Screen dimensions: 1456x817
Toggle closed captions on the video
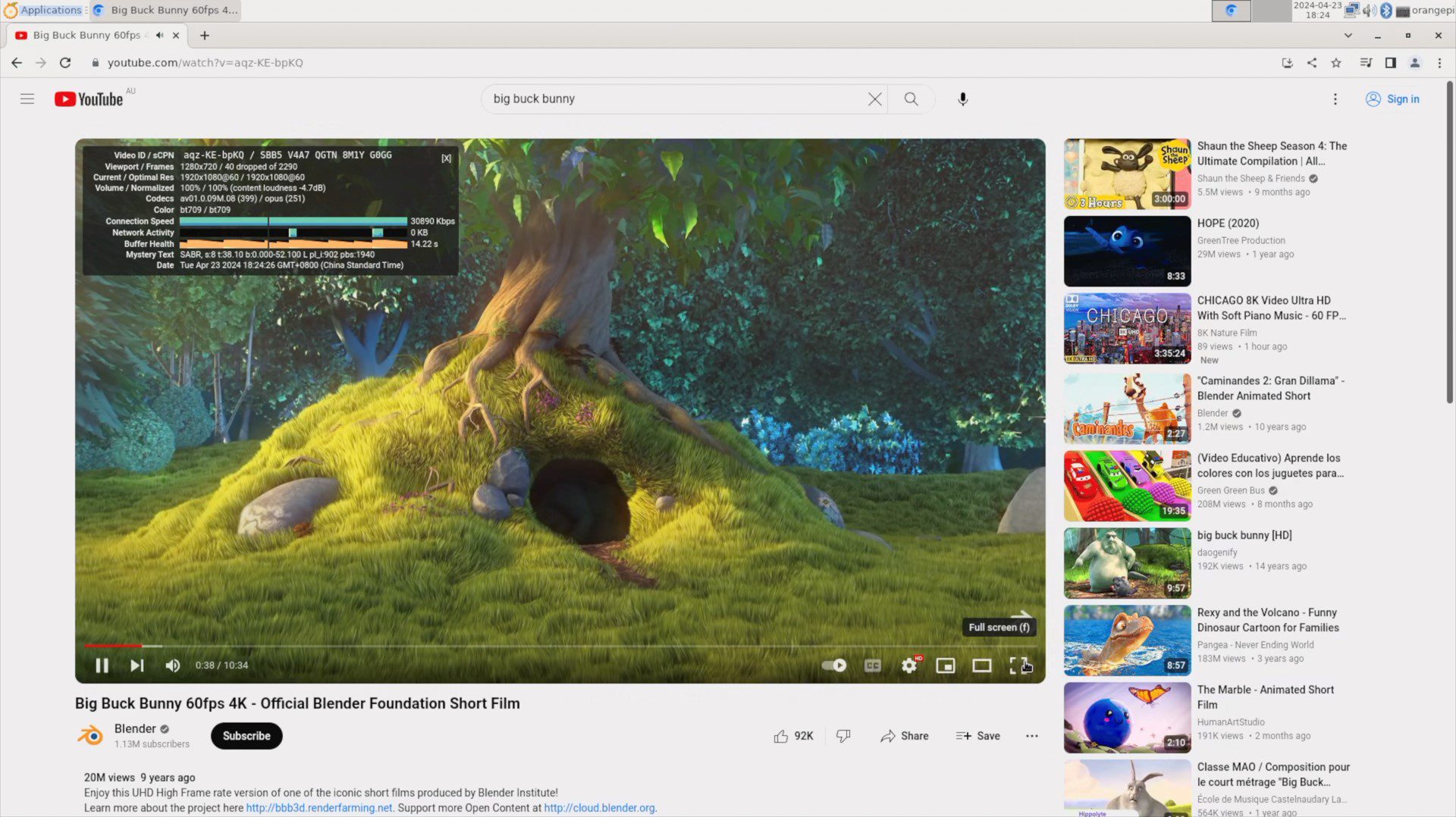[x=873, y=665]
